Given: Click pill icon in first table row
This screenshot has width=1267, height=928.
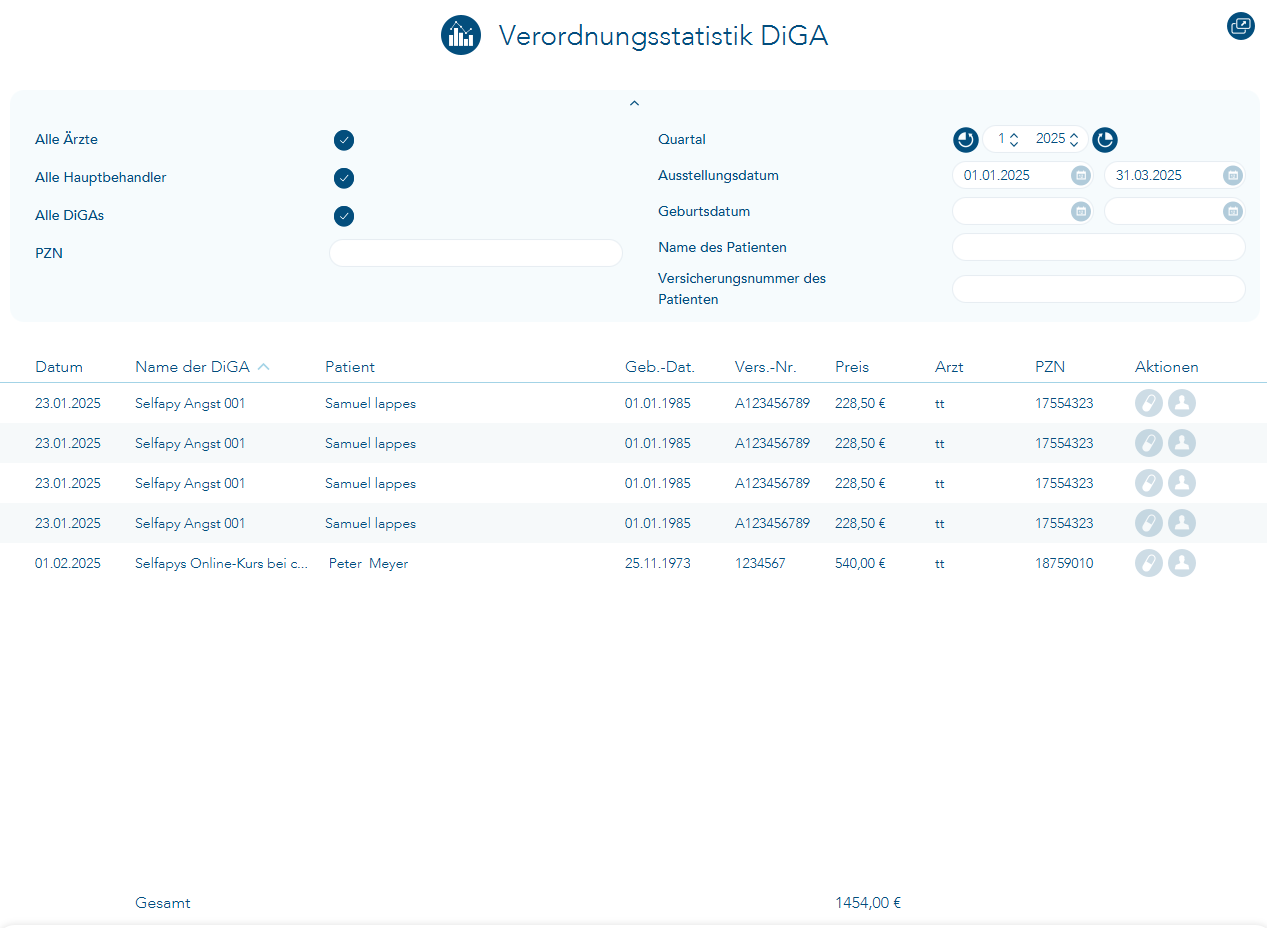Looking at the screenshot, I should pyautogui.click(x=1149, y=403).
